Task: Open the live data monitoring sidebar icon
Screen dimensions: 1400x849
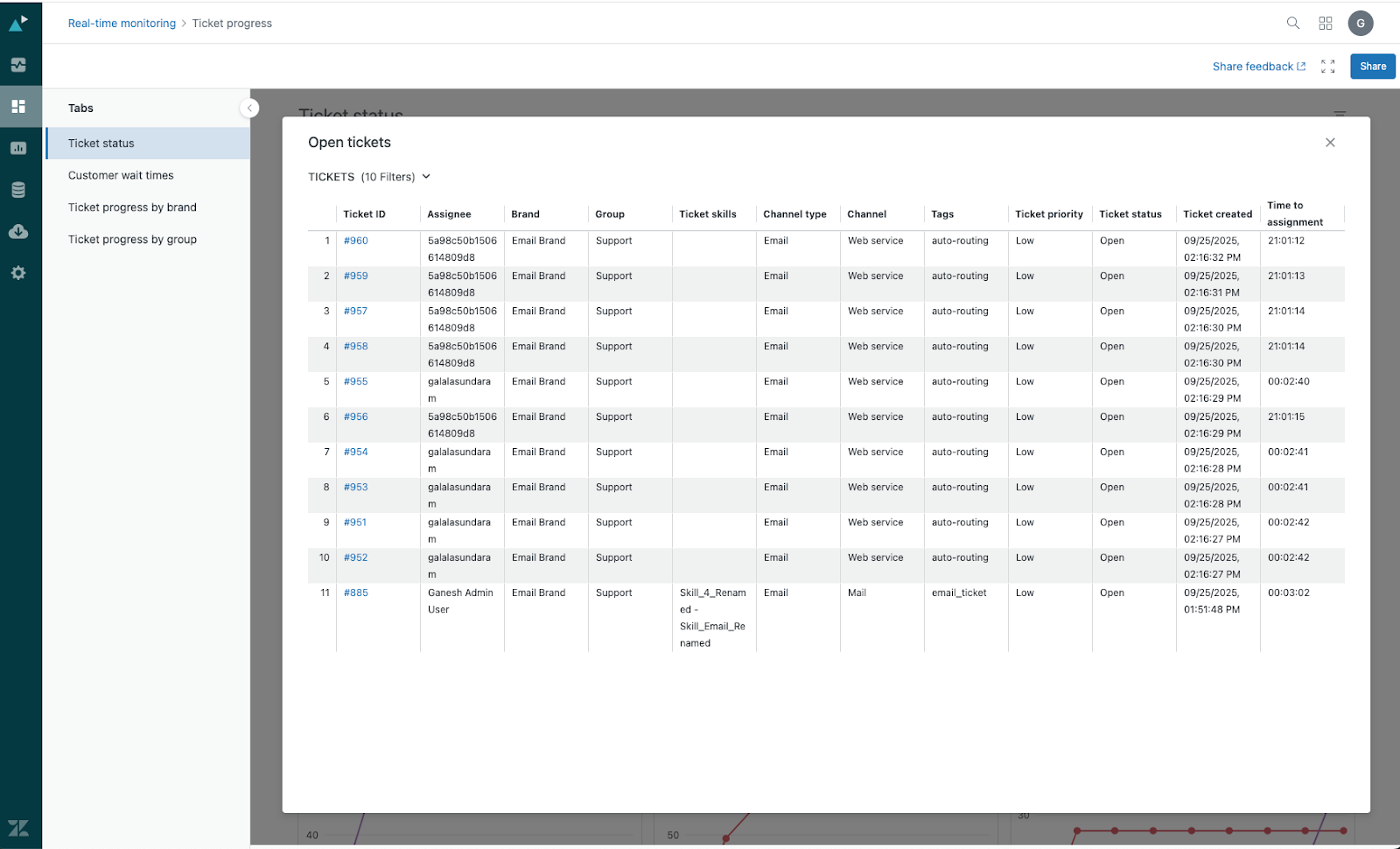Action: pyautogui.click(x=18, y=65)
